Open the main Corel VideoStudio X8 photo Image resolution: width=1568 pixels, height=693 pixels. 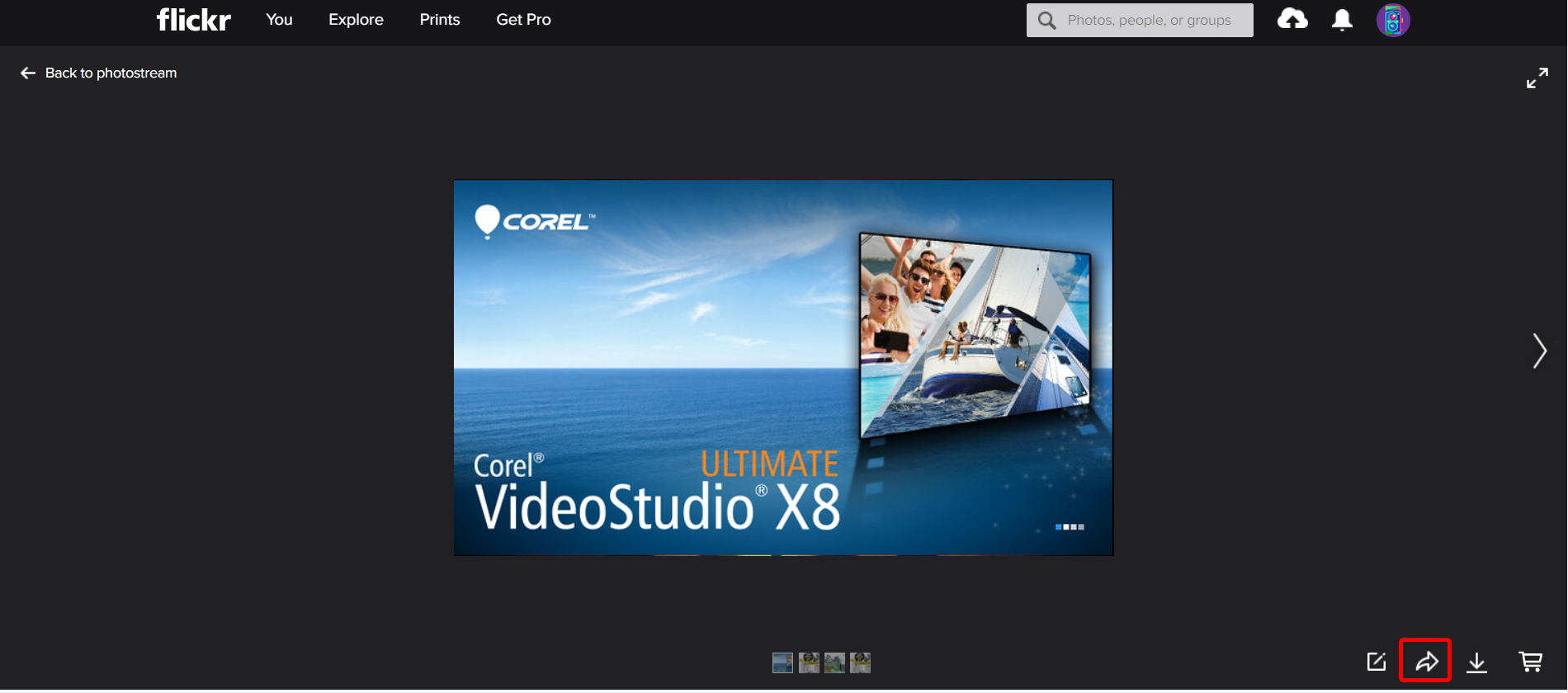783,367
